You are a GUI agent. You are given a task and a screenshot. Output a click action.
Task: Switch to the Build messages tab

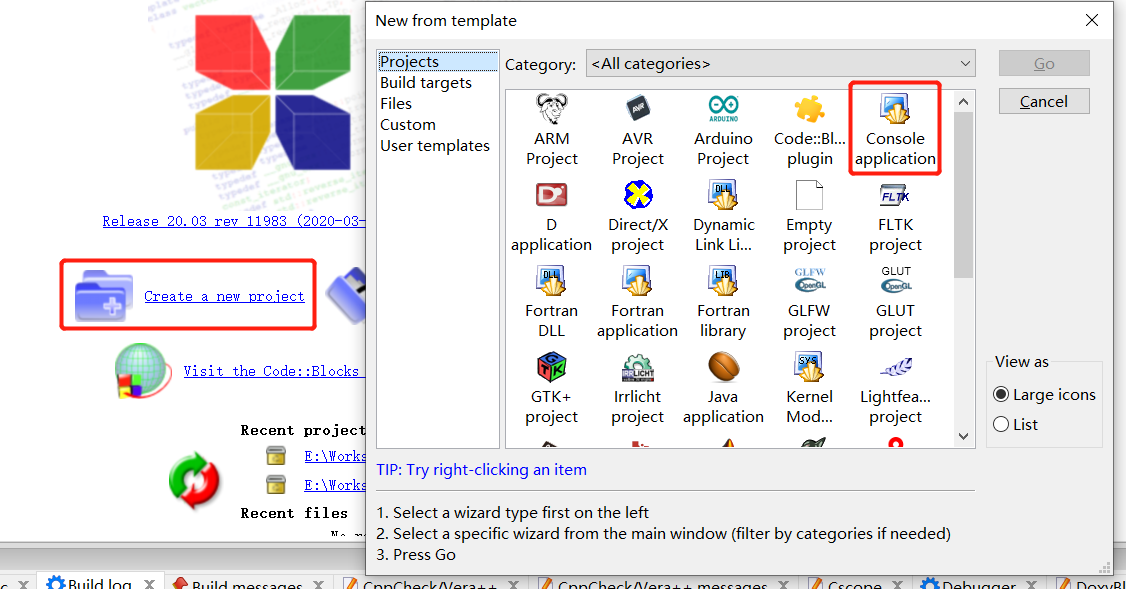(248, 581)
